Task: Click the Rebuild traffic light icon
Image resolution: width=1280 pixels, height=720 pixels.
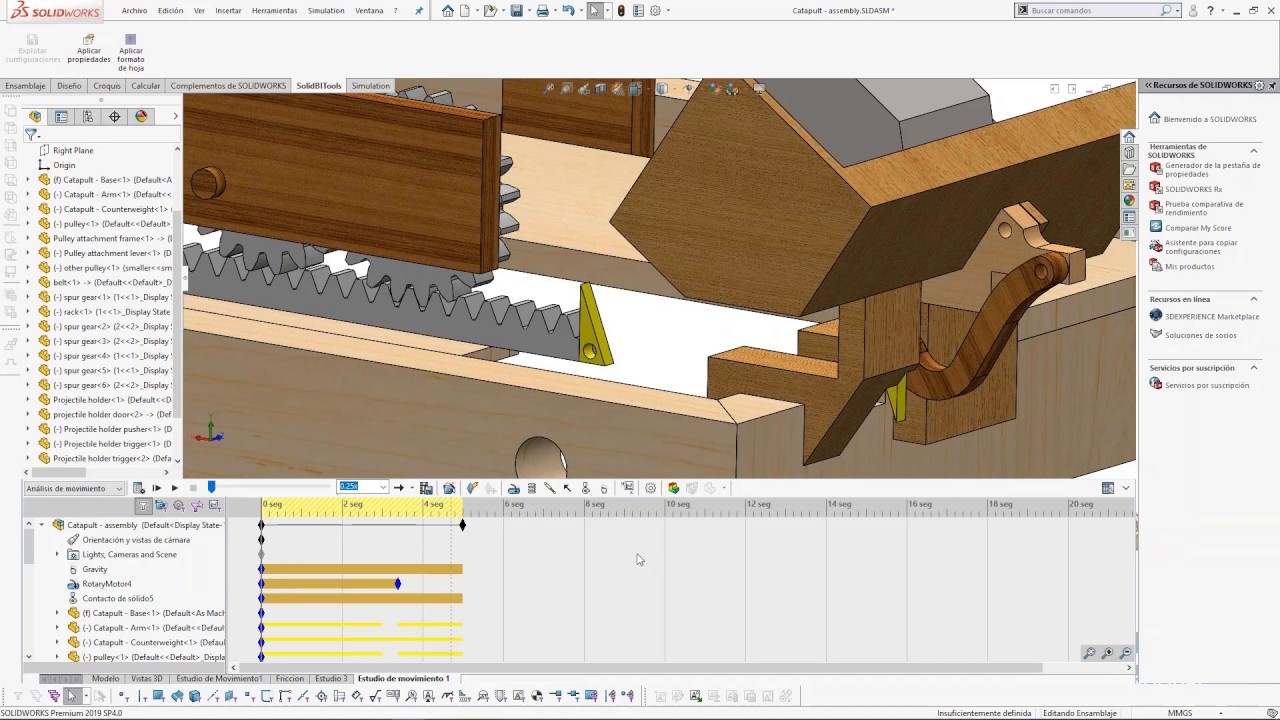Action: point(621,11)
